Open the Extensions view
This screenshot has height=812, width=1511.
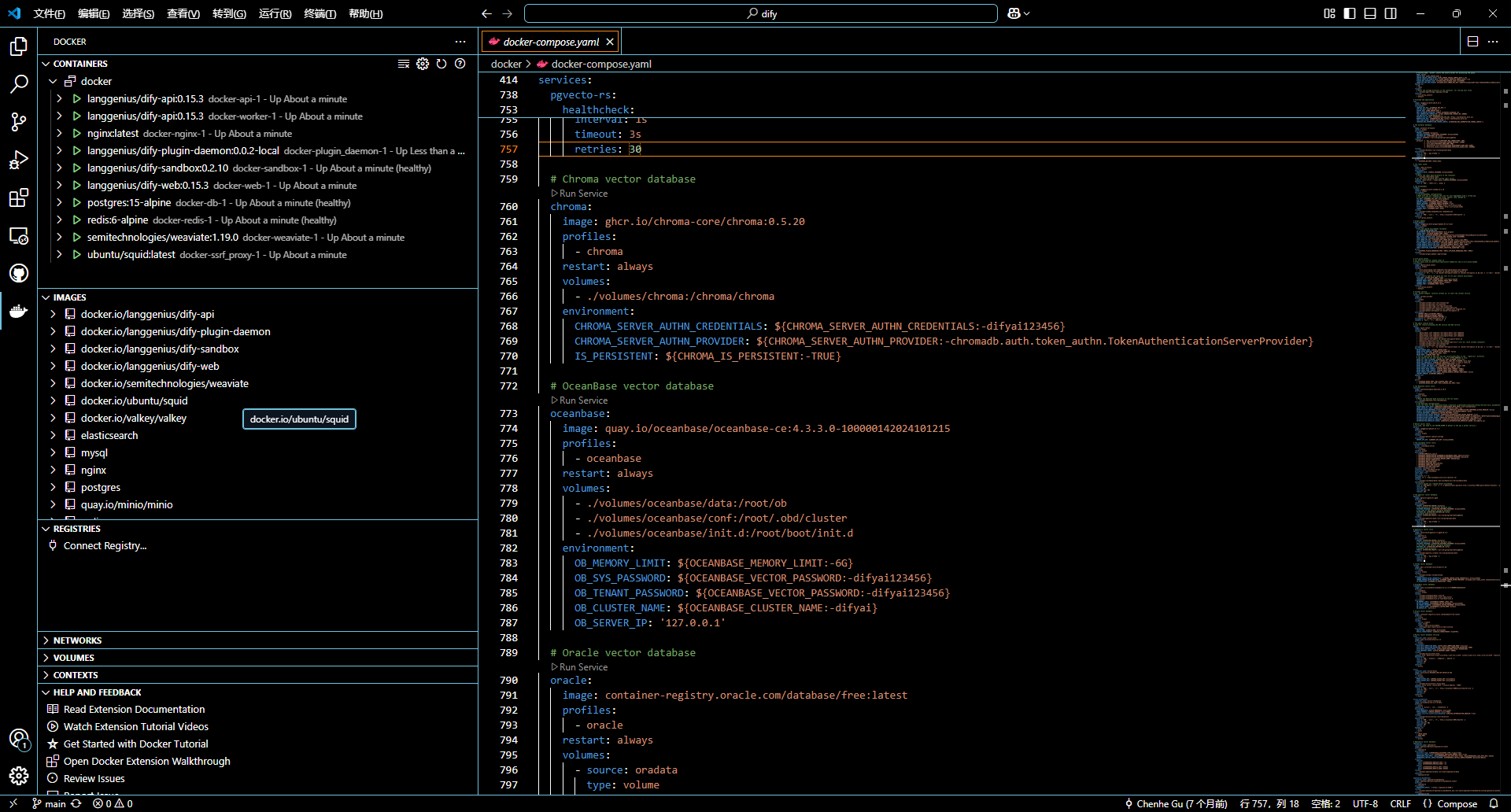(x=19, y=197)
